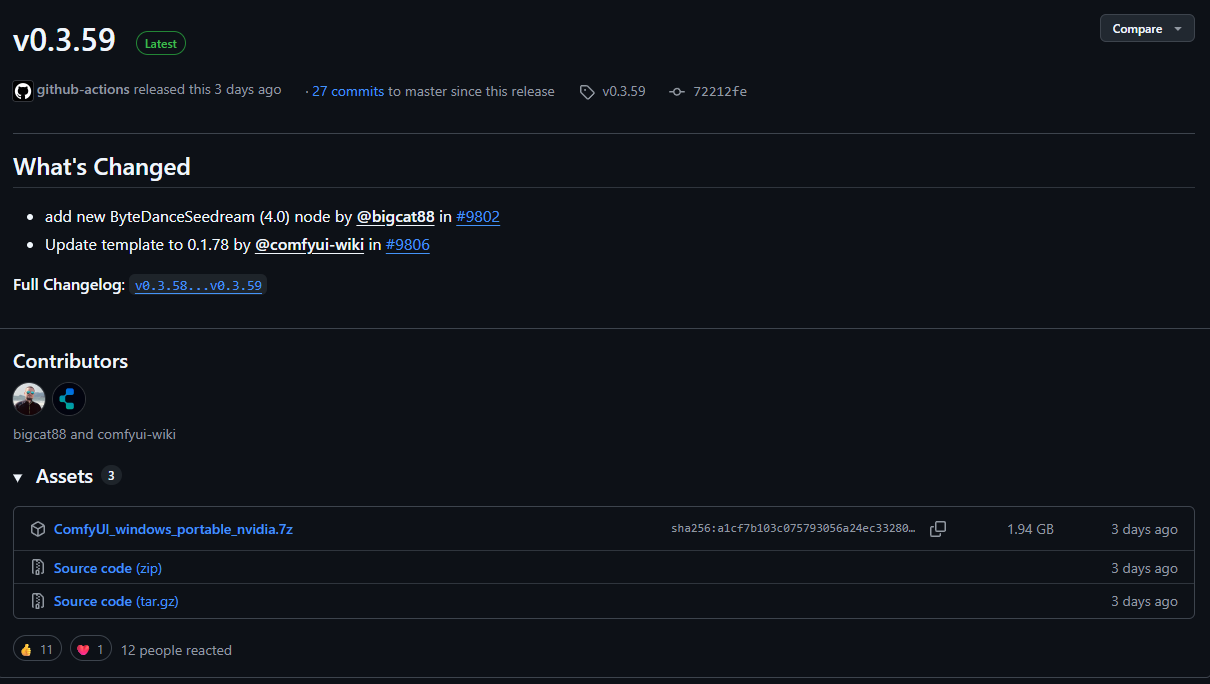Click the tag icon beside v0.3.59
Viewport: 1210px width, 684px height.
[x=587, y=92]
